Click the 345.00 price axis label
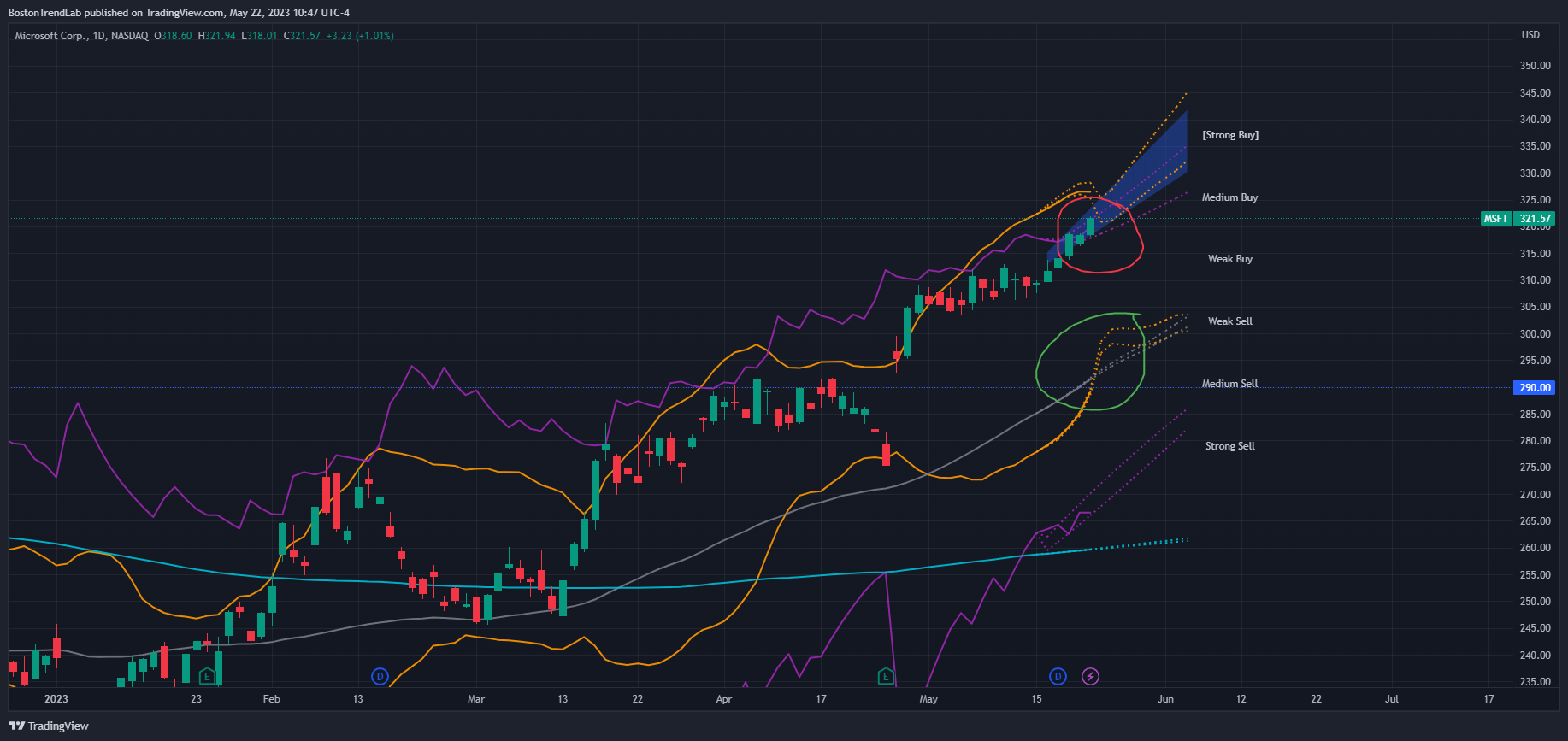 (1535, 93)
